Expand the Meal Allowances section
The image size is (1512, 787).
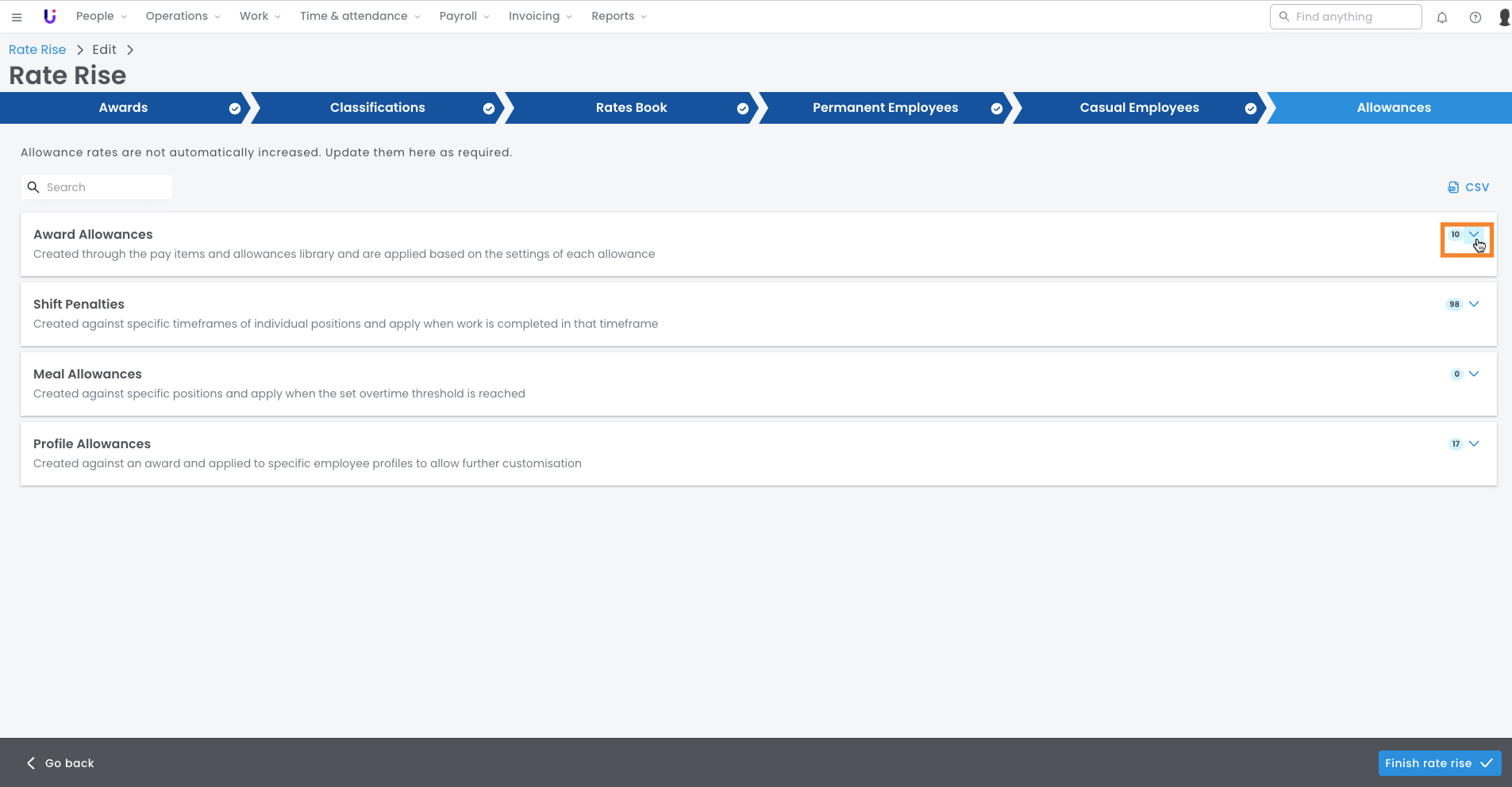(1474, 374)
